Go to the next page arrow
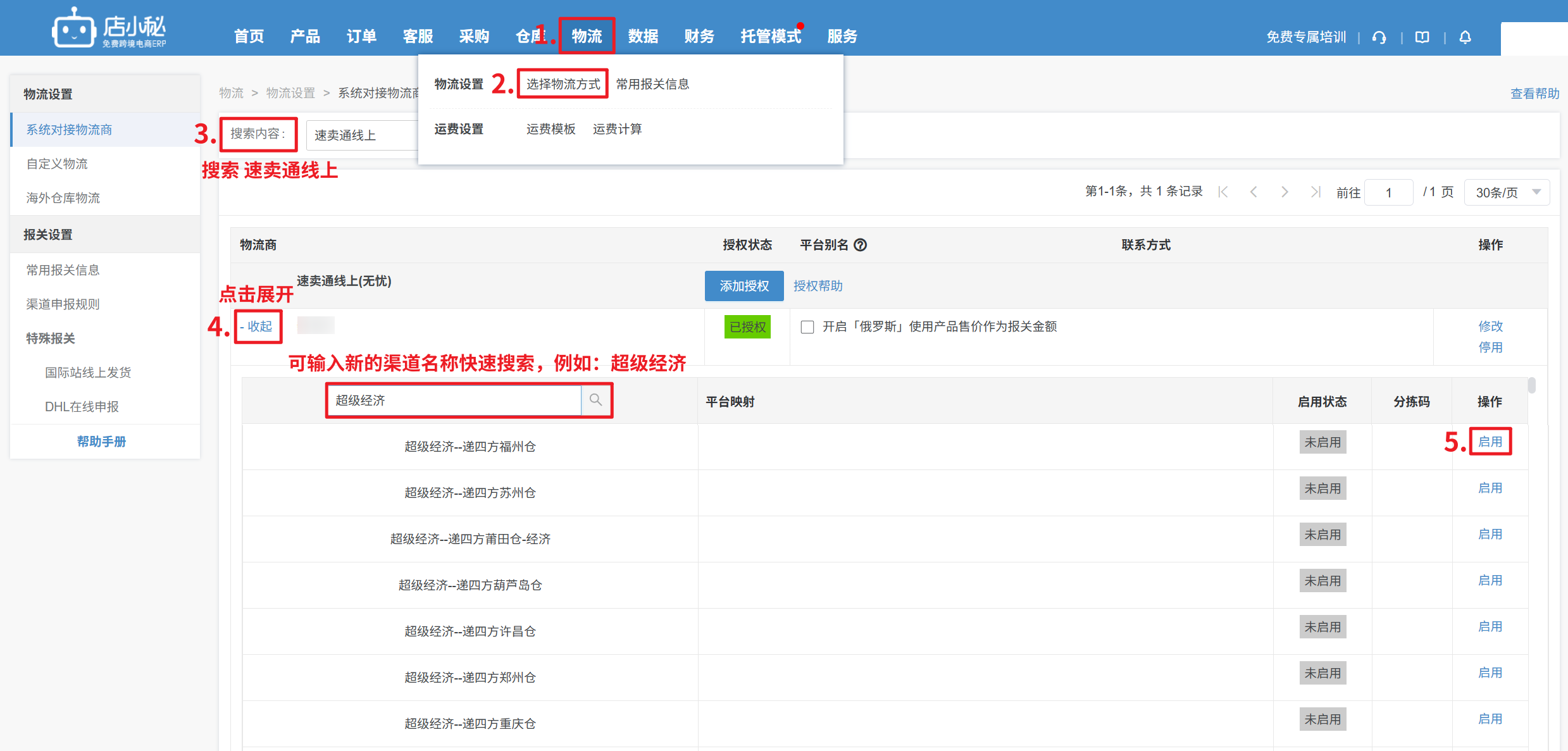 [1285, 192]
